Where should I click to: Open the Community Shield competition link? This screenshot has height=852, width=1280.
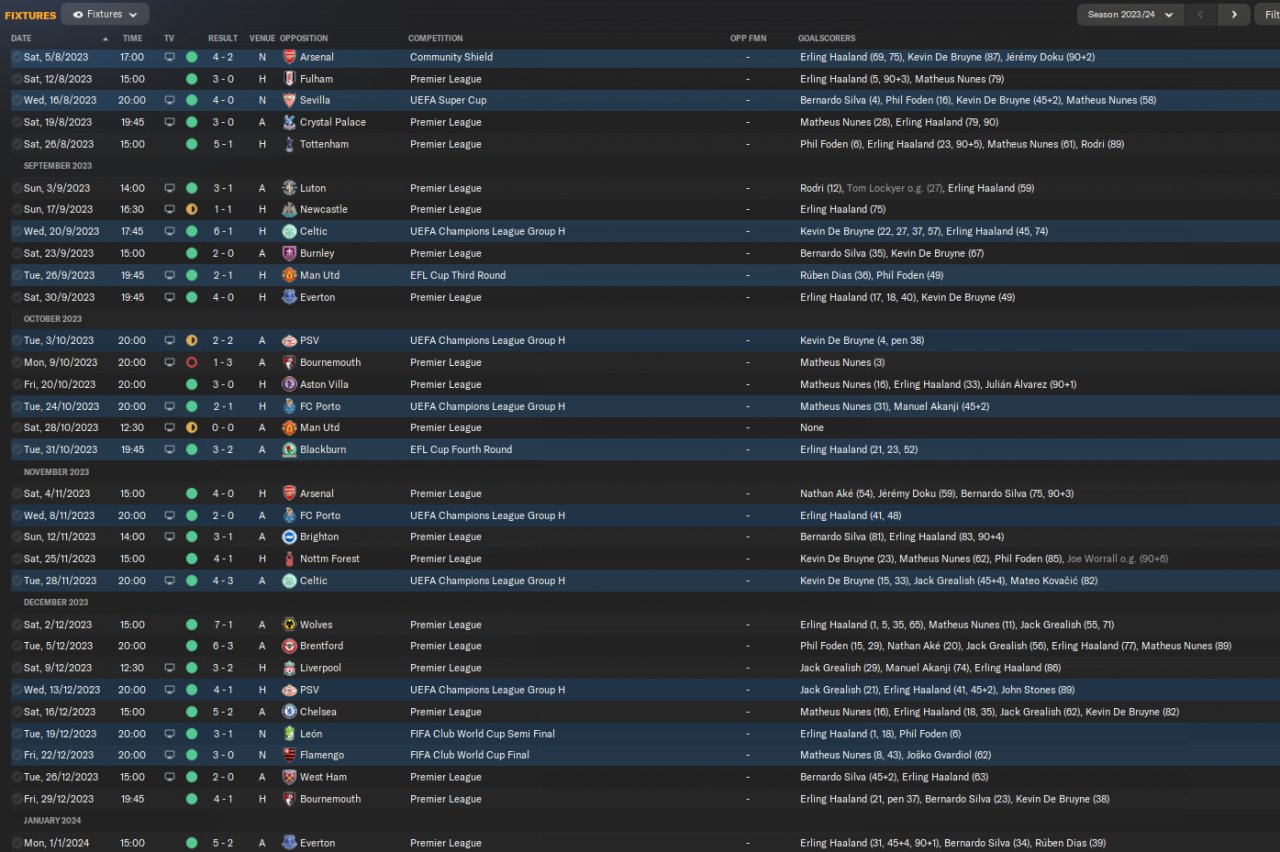click(x=451, y=57)
